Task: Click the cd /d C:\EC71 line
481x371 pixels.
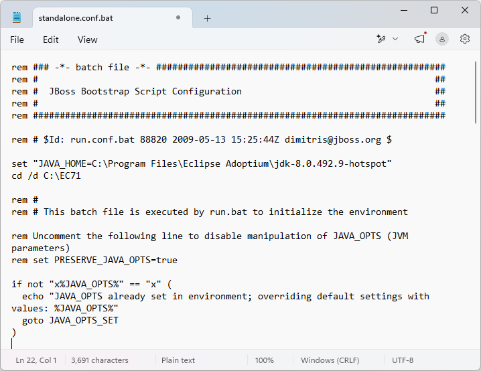Action: pos(46,176)
